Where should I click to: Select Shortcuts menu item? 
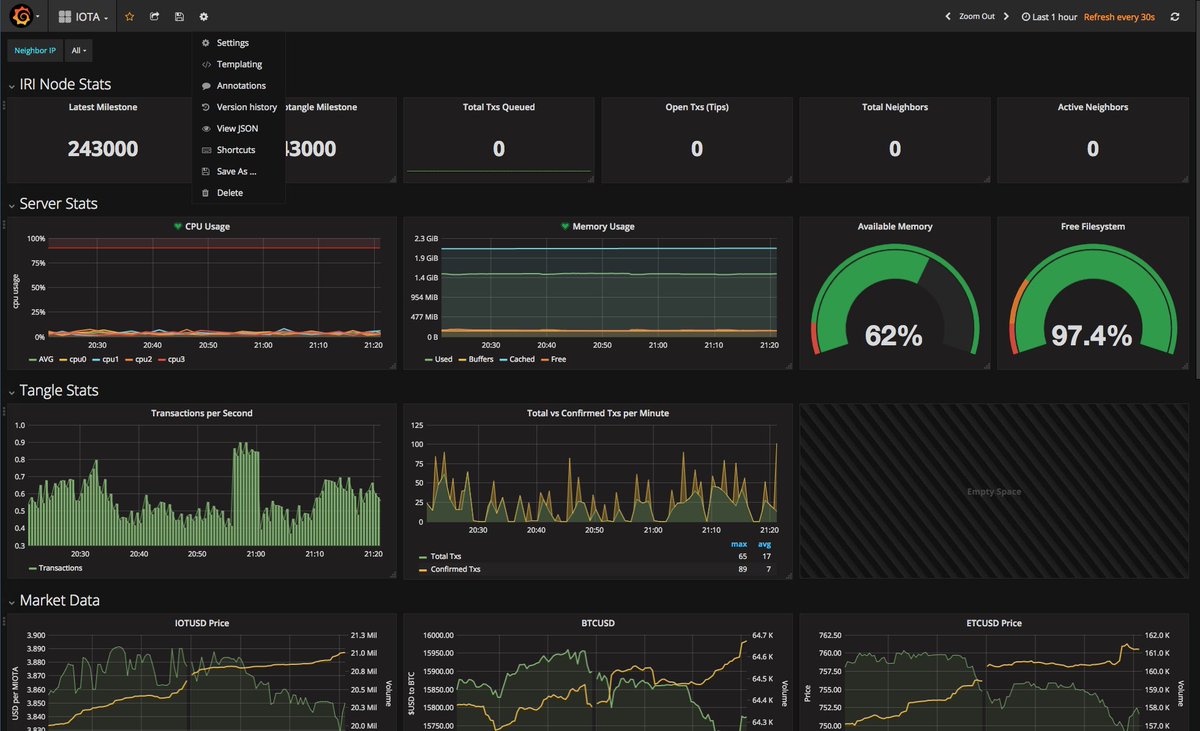[238, 150]
